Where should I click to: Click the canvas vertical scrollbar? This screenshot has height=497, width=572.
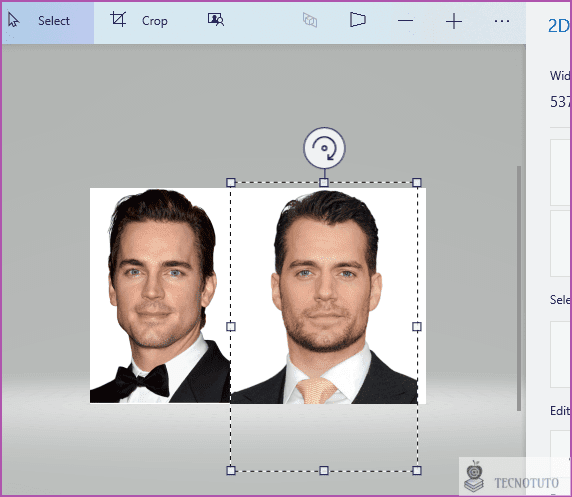519,288
